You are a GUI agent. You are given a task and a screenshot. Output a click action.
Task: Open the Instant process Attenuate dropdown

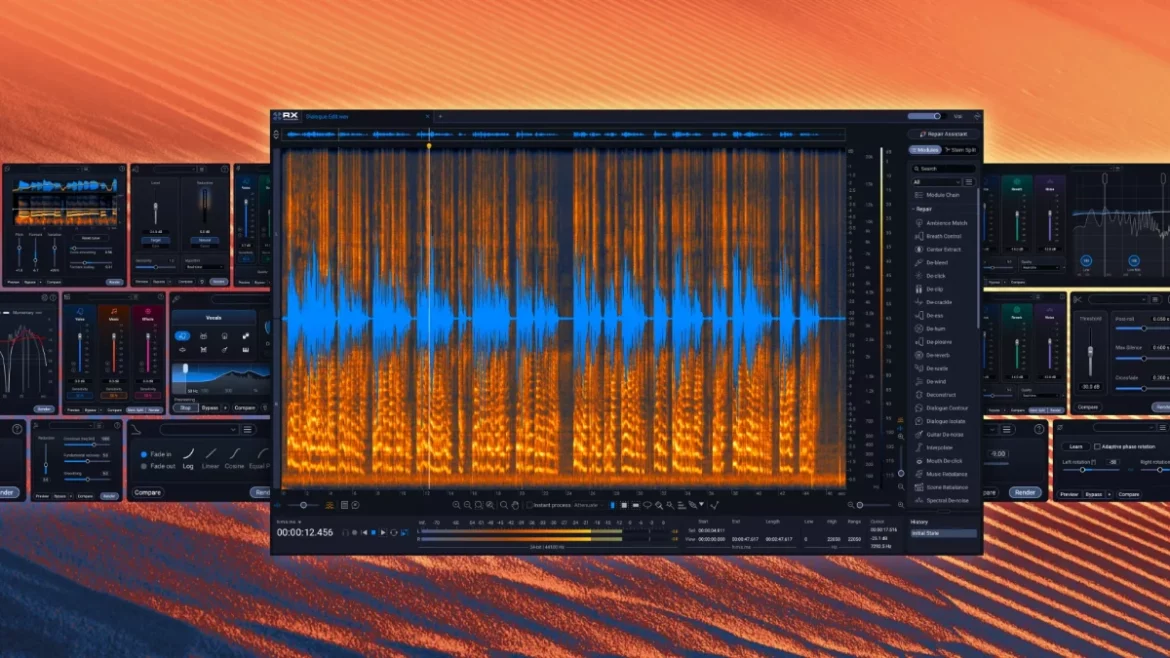click(588, 505)
